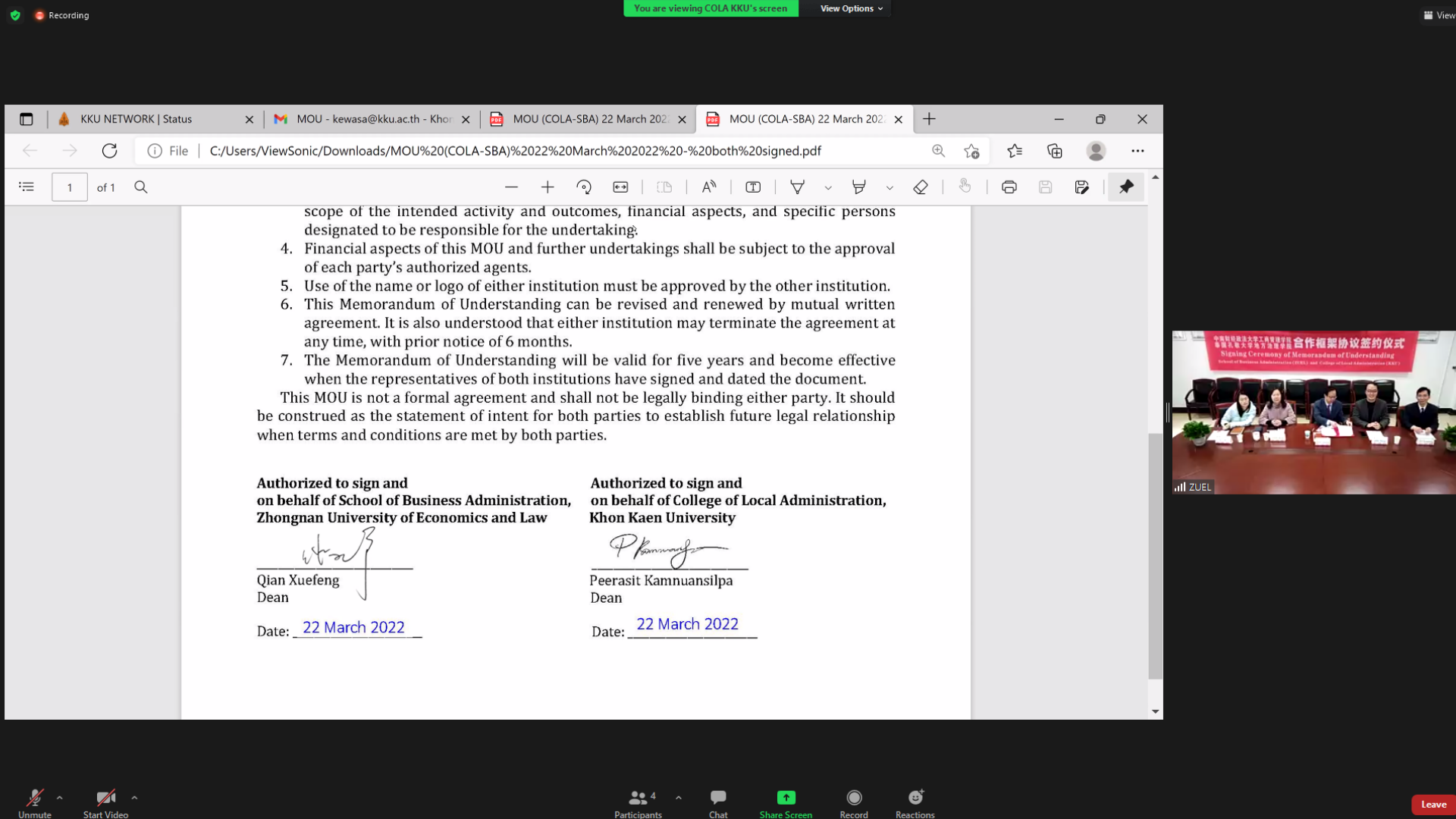Open Collections in Edge
The width and height of the screenshot is (1456, 819).
click(1055, 151)
